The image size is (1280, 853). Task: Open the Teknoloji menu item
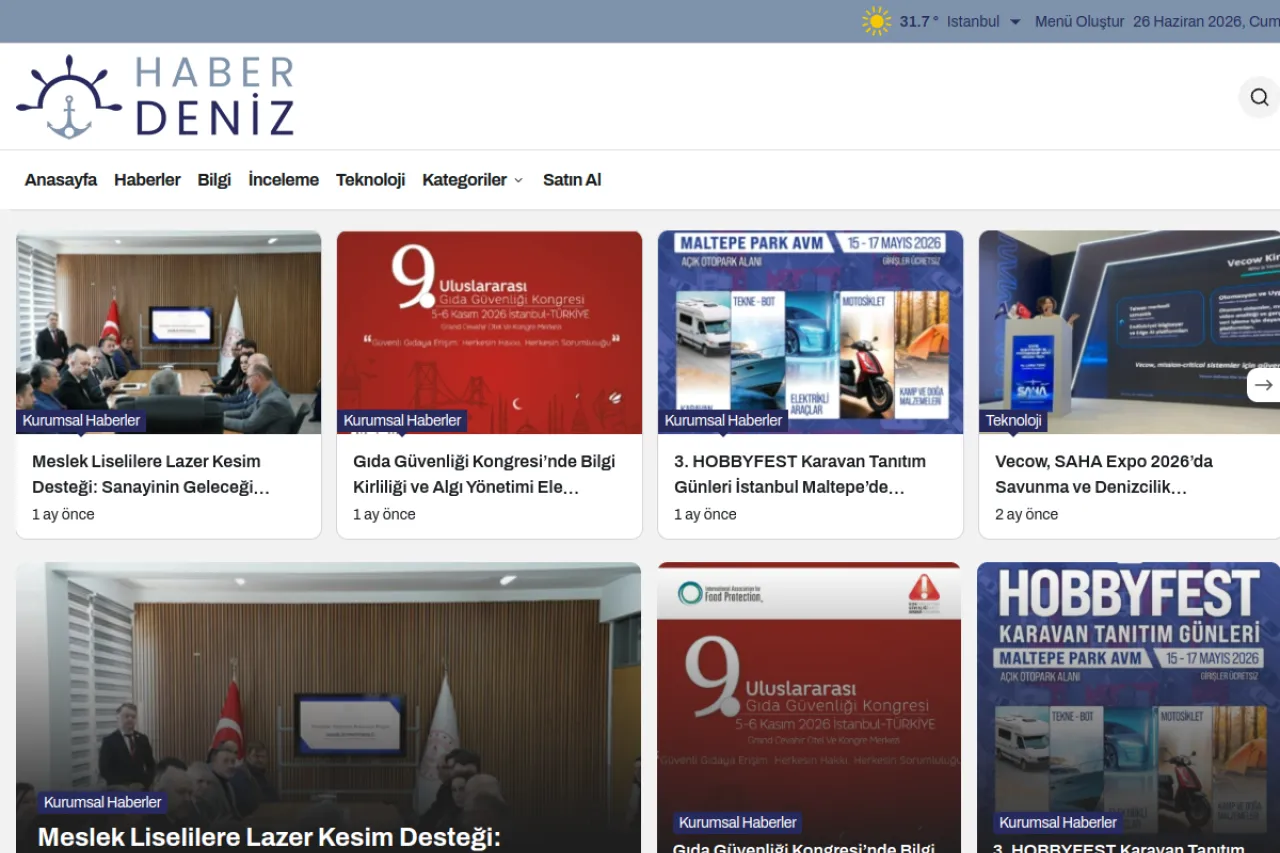(x=370, y=180)
